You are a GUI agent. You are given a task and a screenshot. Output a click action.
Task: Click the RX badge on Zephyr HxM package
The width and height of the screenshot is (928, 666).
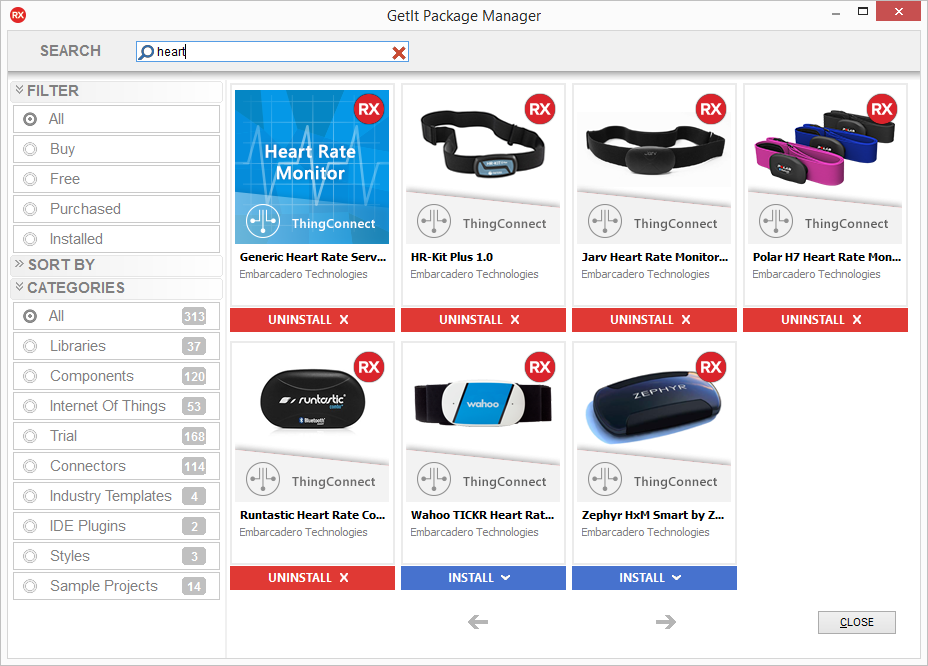710,367
